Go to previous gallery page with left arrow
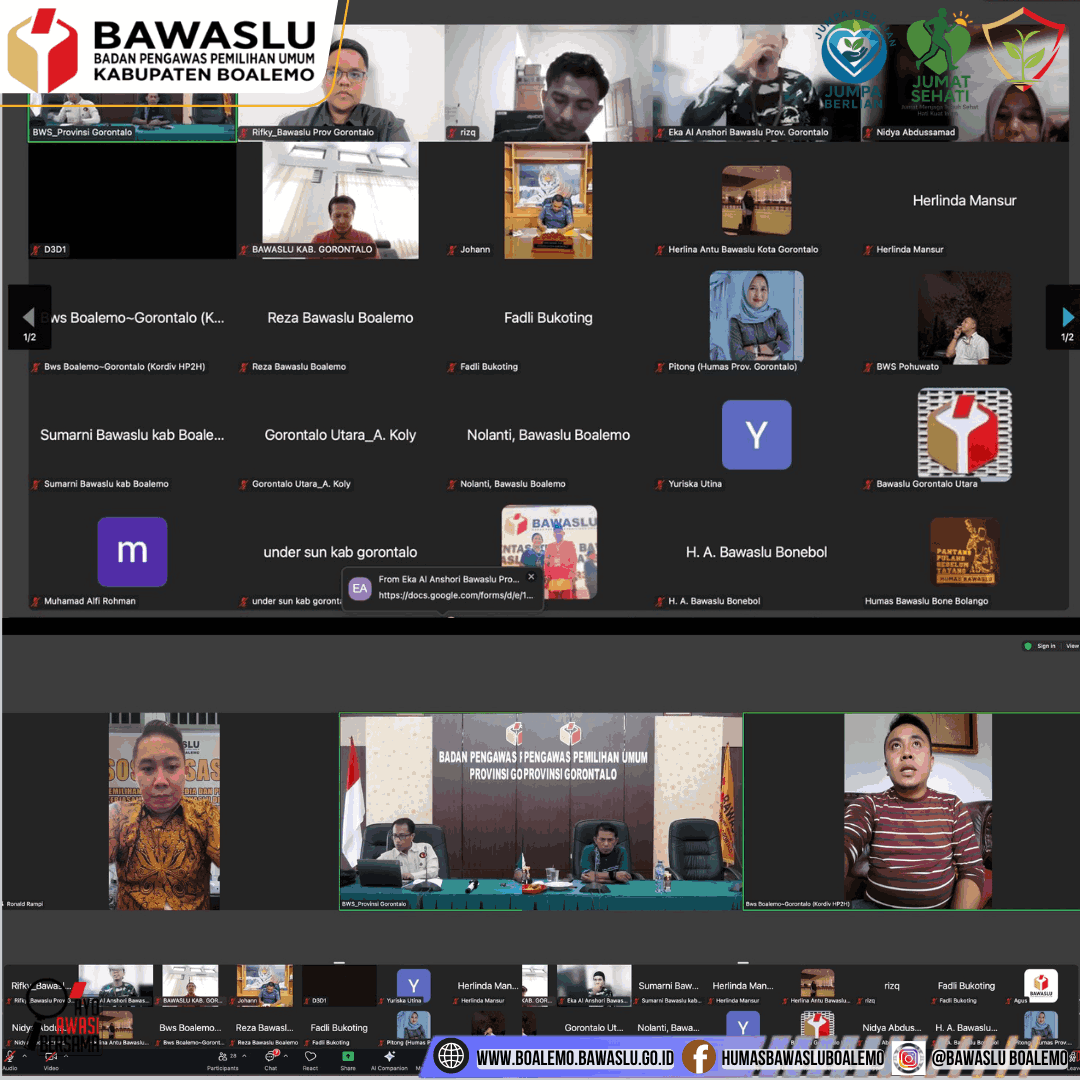 point(29,317)
